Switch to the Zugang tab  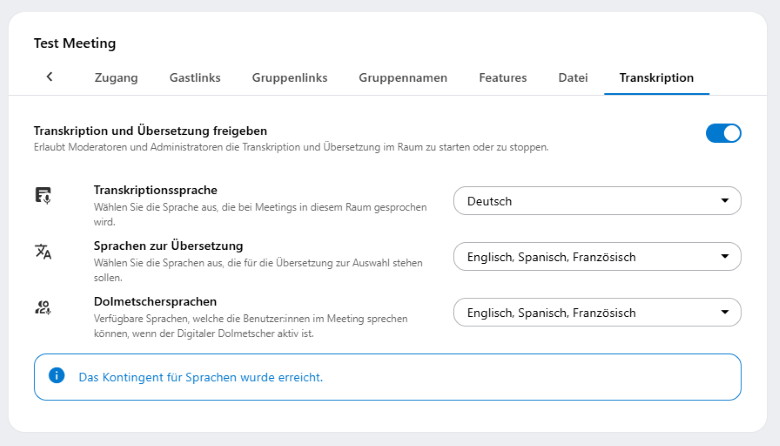click(x=116, y=78)
